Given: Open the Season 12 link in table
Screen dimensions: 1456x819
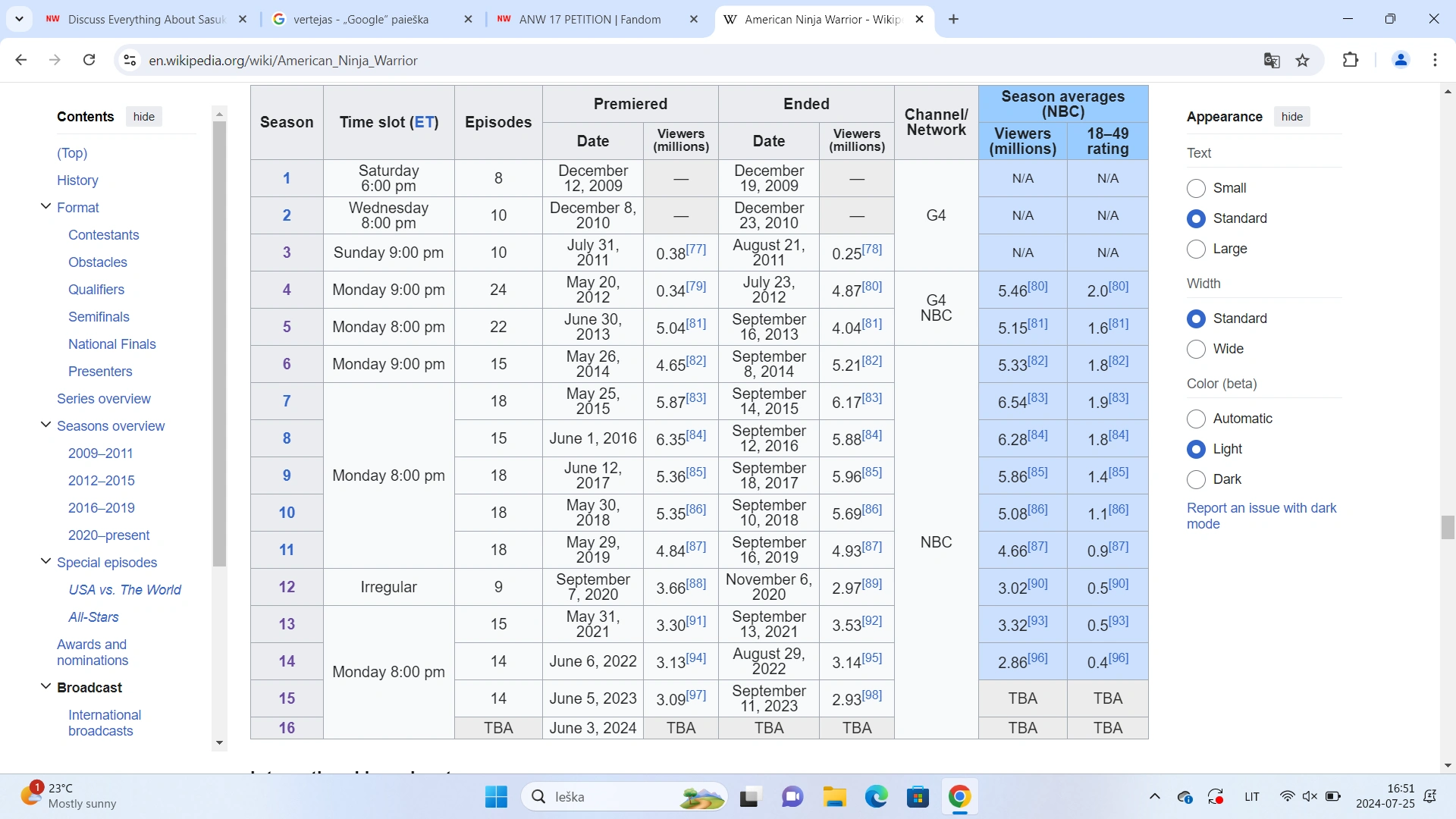Looking at the screenshot, I should tap(287, 587).
